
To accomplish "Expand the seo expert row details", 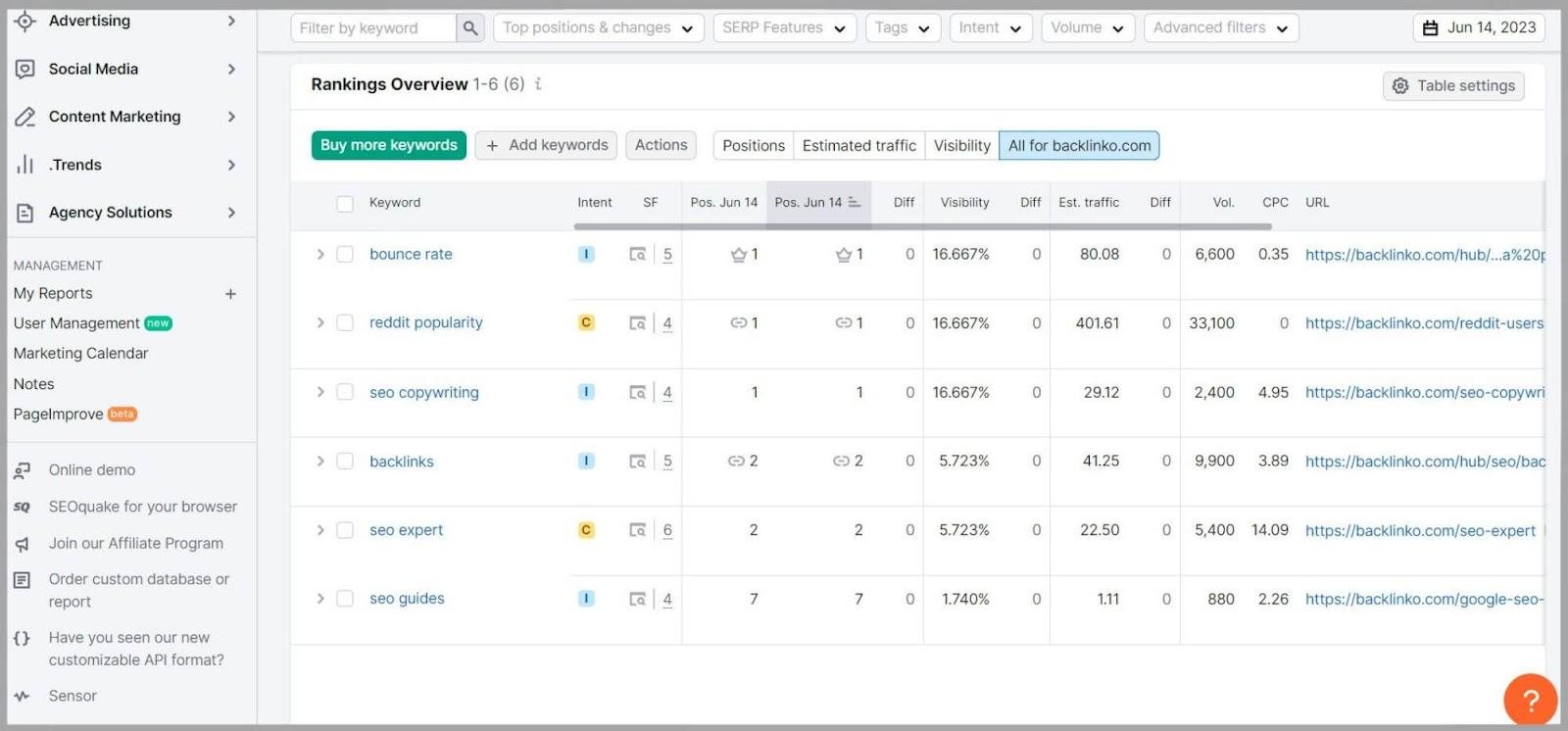I will pyautogui.click(x=319, y=530).
